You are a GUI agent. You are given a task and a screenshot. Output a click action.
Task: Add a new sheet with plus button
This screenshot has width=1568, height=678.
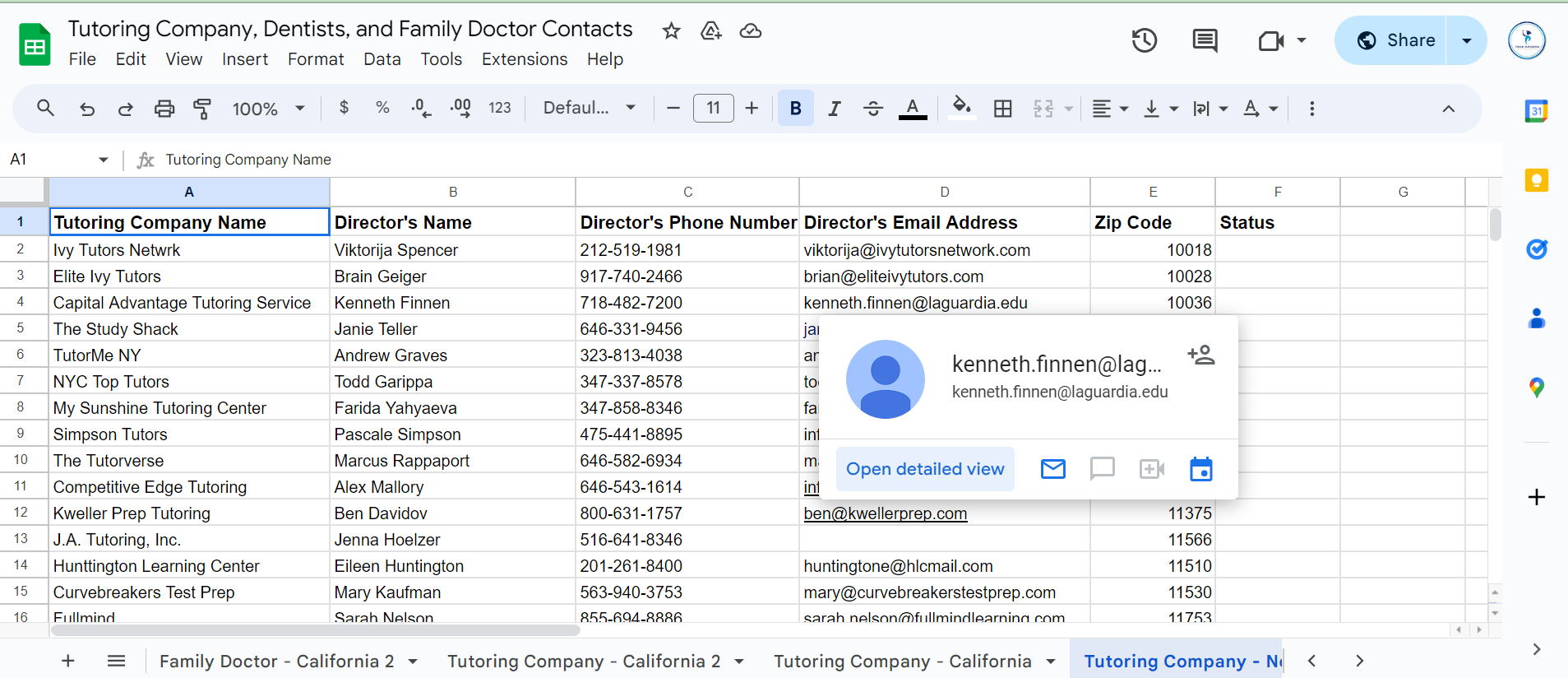tap(68, 661)
